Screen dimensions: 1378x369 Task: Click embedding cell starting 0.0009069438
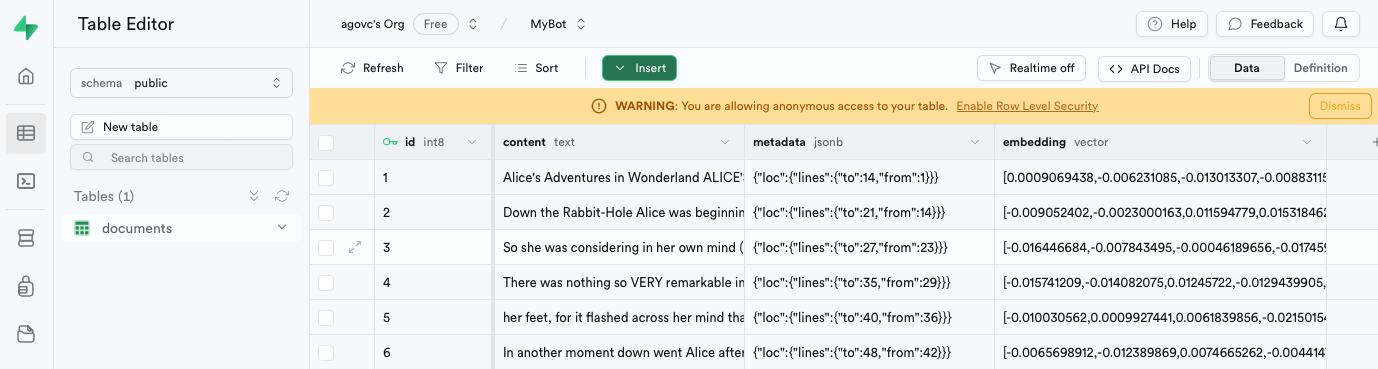coord(1160,177)
